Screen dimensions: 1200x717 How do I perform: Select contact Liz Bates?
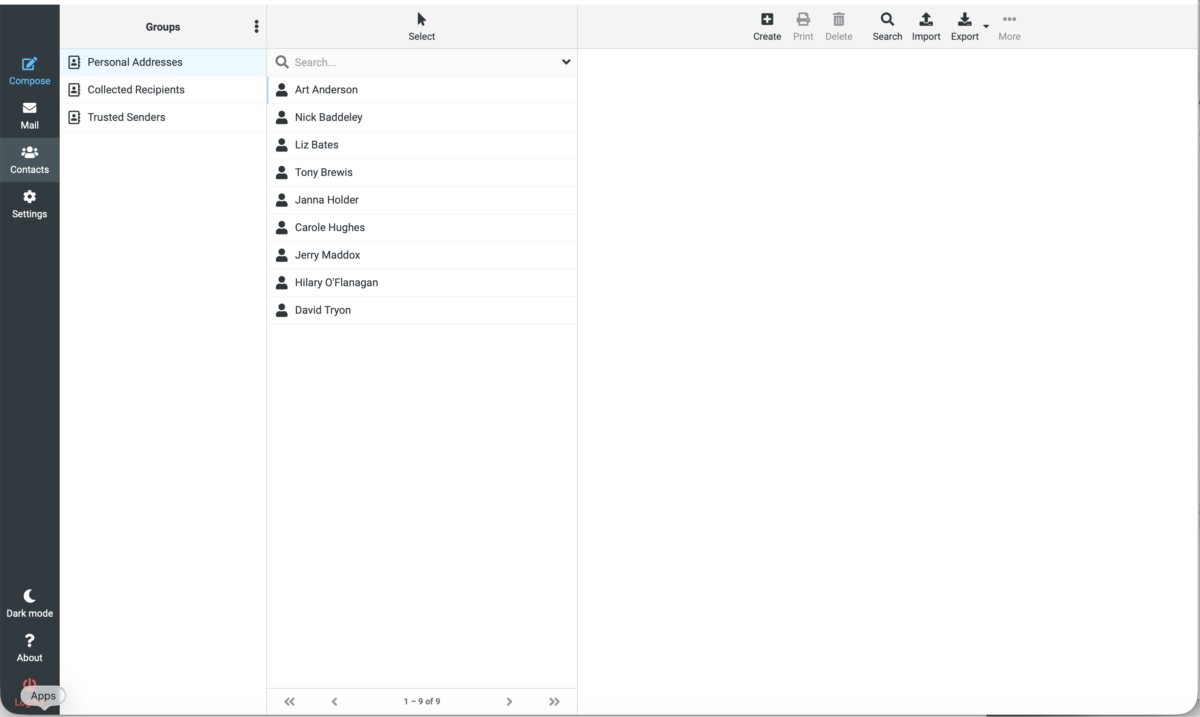[422, 145]
